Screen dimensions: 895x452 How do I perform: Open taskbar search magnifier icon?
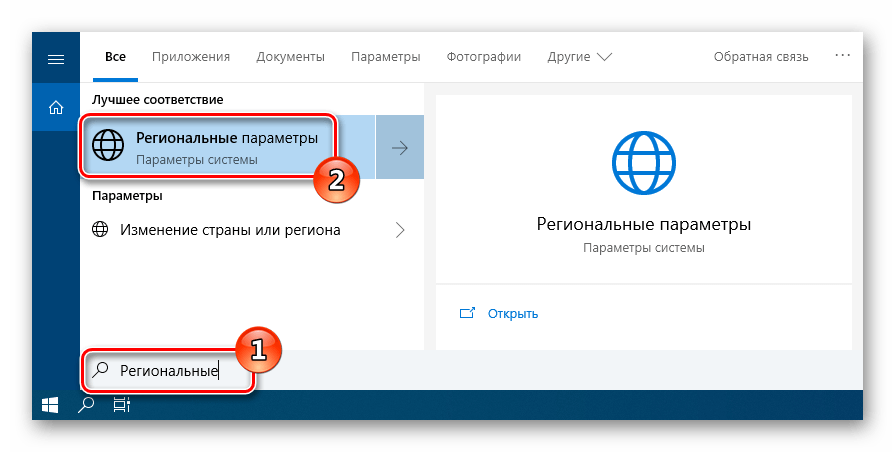tap(86, 405)
